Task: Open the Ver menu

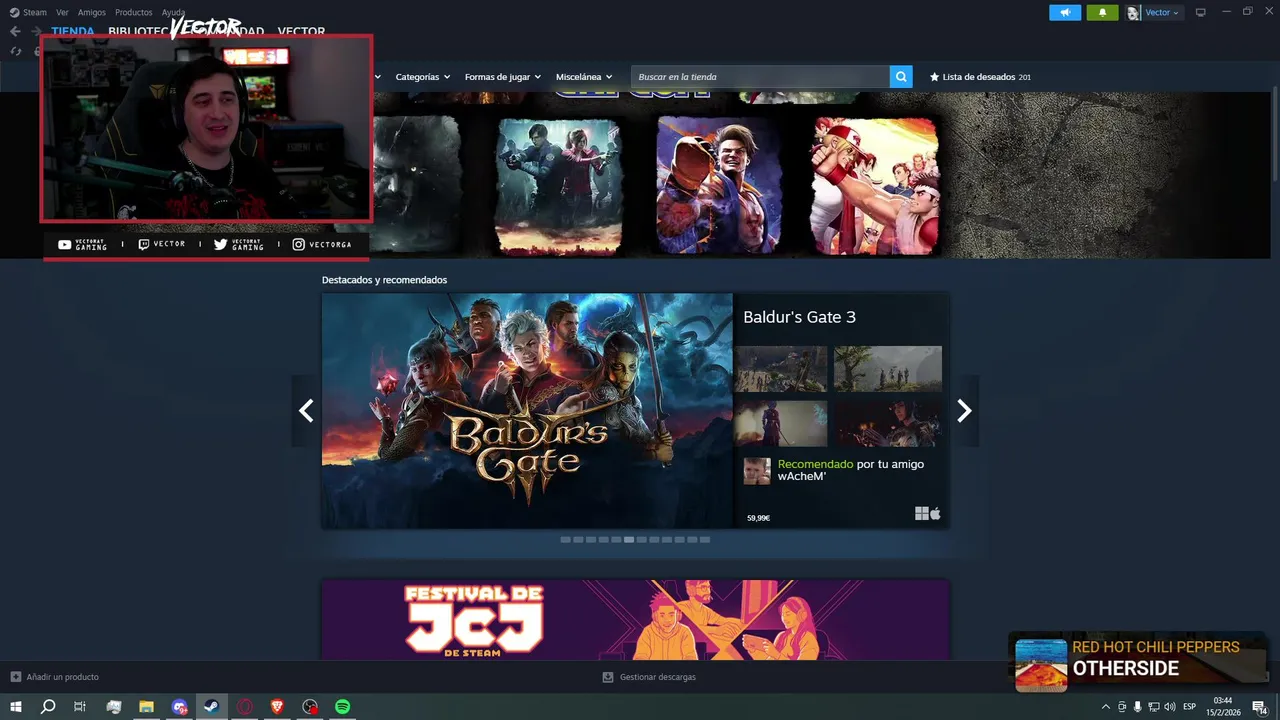Action: click(x=63, y=12)
